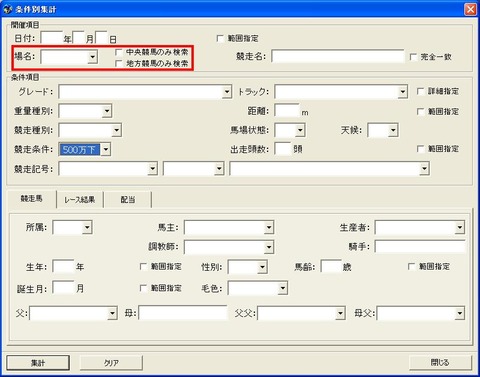Expand the 天候 dropdown
This screenshot has width=480, height=377.
pos(393,130)
